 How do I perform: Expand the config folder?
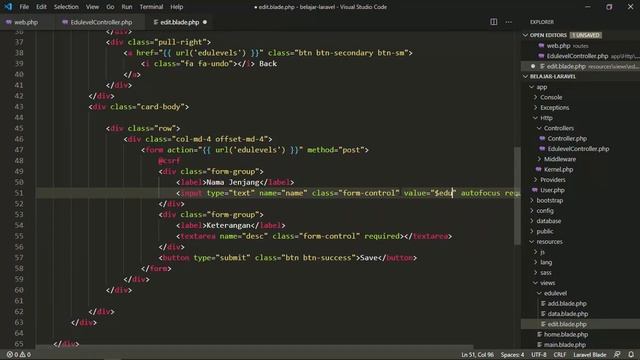[x=544, y=211]
